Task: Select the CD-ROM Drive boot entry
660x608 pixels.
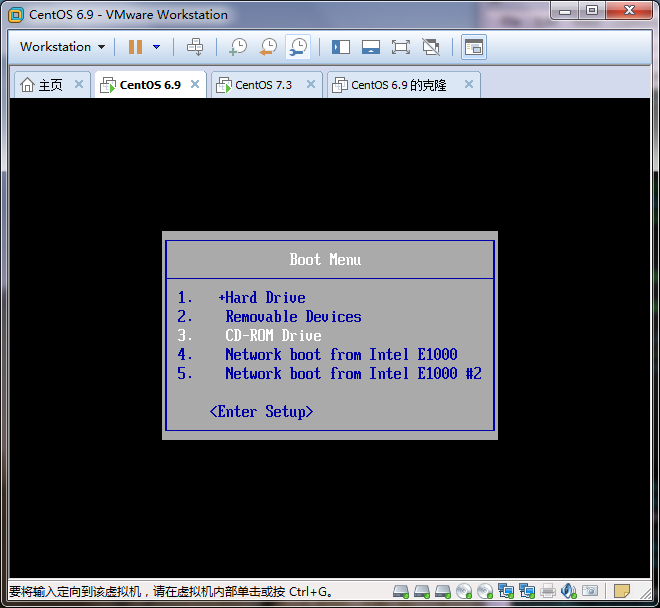Action: [273, 336]
